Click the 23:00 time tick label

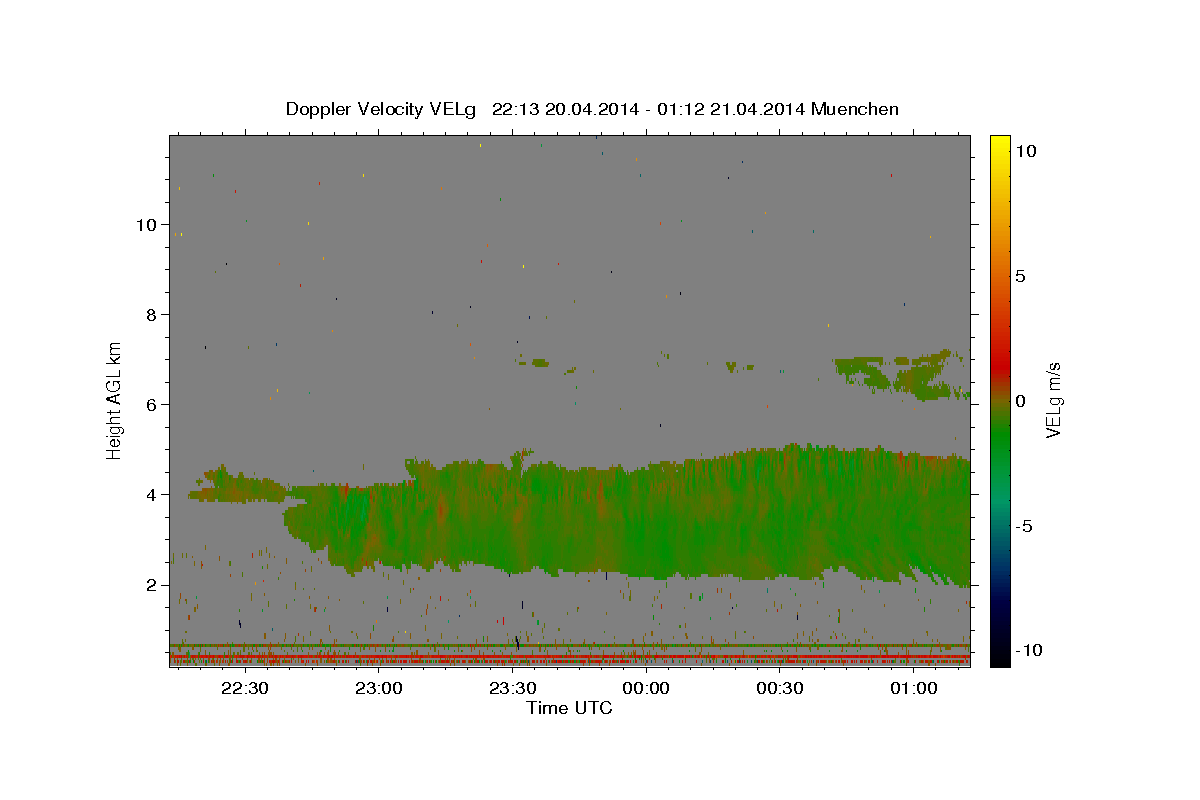click(x=378, y=688)
